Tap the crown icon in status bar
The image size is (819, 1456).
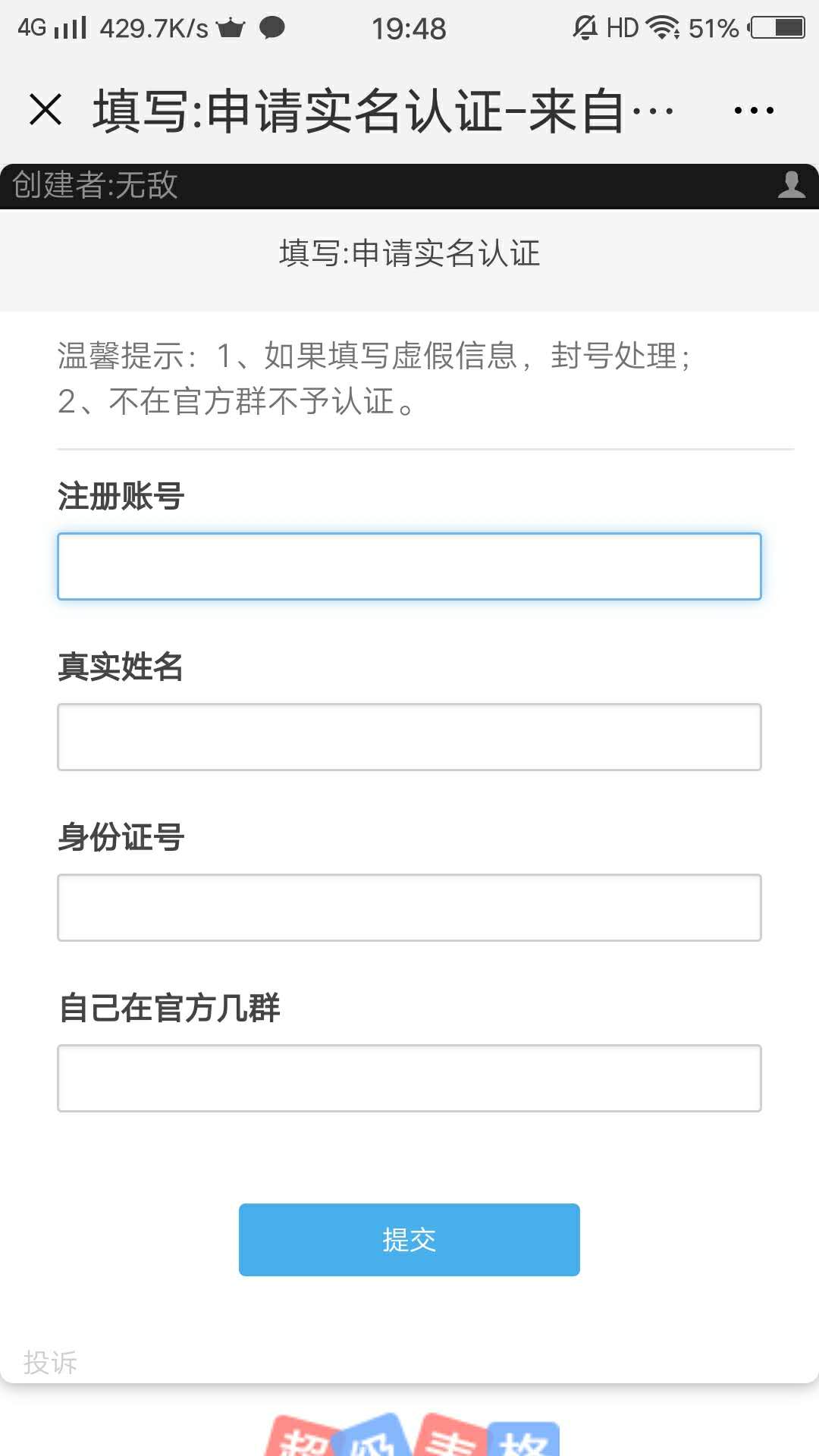(x=231, y=29)
